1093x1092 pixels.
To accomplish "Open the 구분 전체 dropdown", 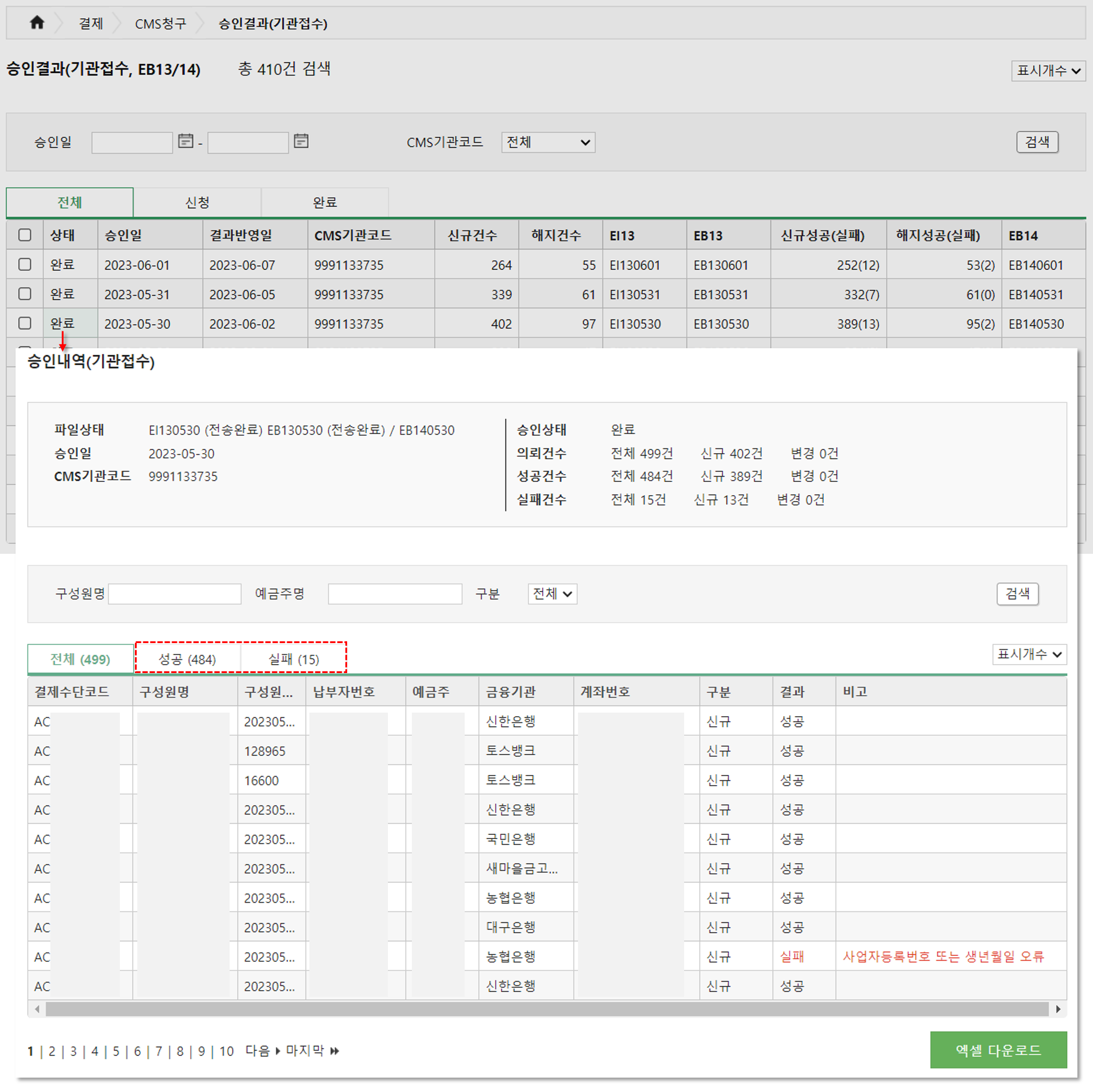I will [552, 594].
